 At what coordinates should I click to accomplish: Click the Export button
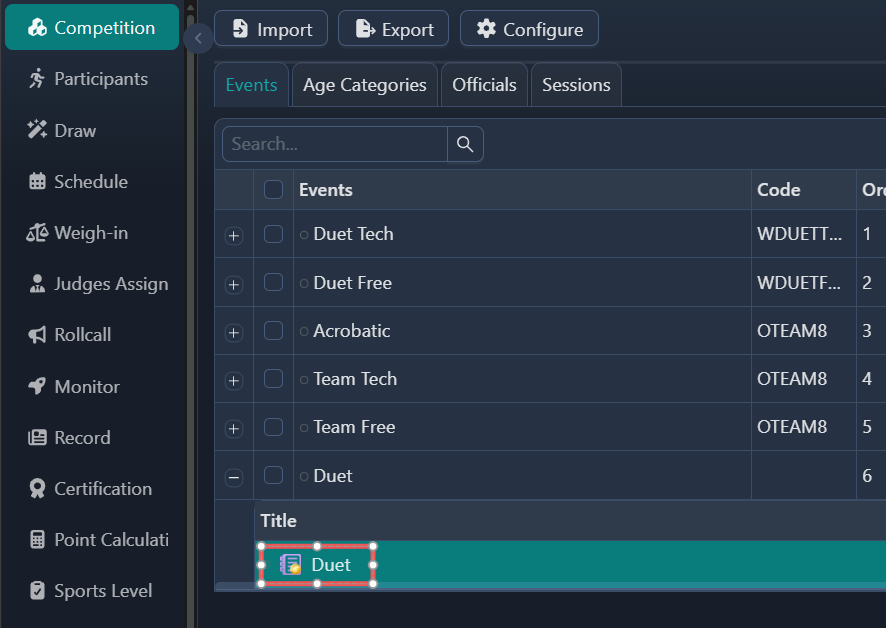click(x=393, y=28)
